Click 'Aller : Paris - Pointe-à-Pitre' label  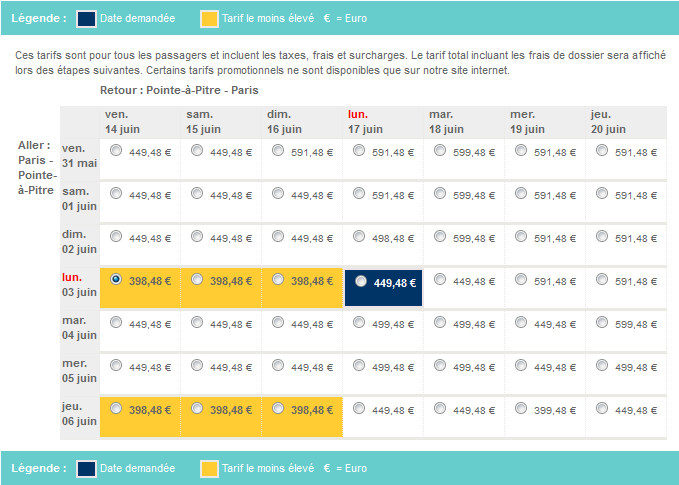pos(37,168)
